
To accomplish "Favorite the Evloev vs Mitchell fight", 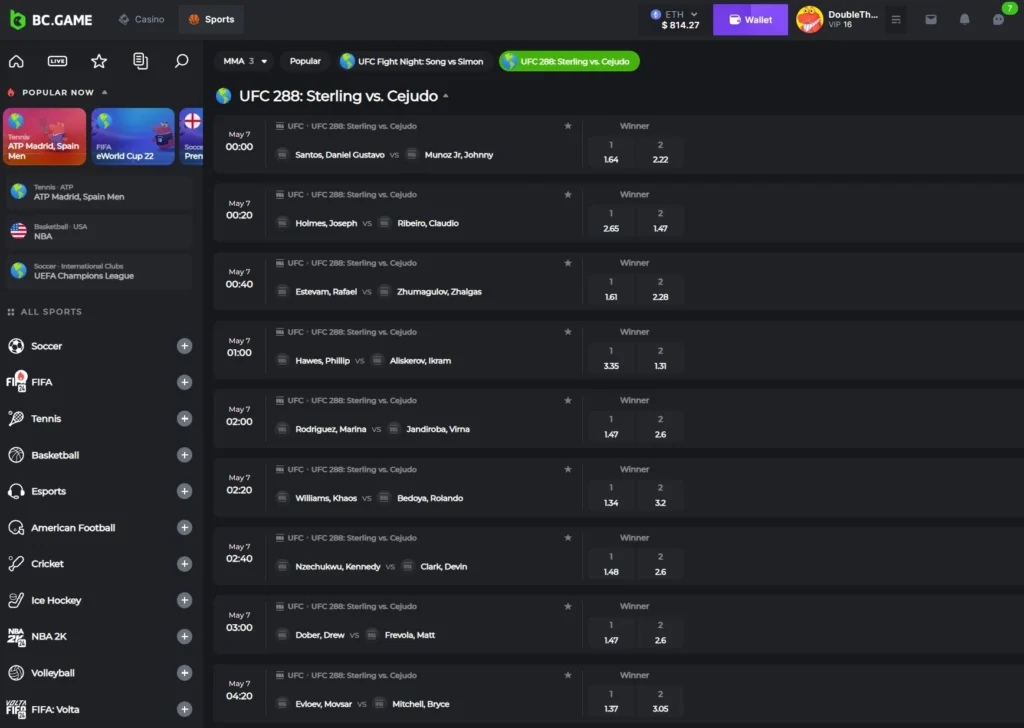I will coord(568,675).
